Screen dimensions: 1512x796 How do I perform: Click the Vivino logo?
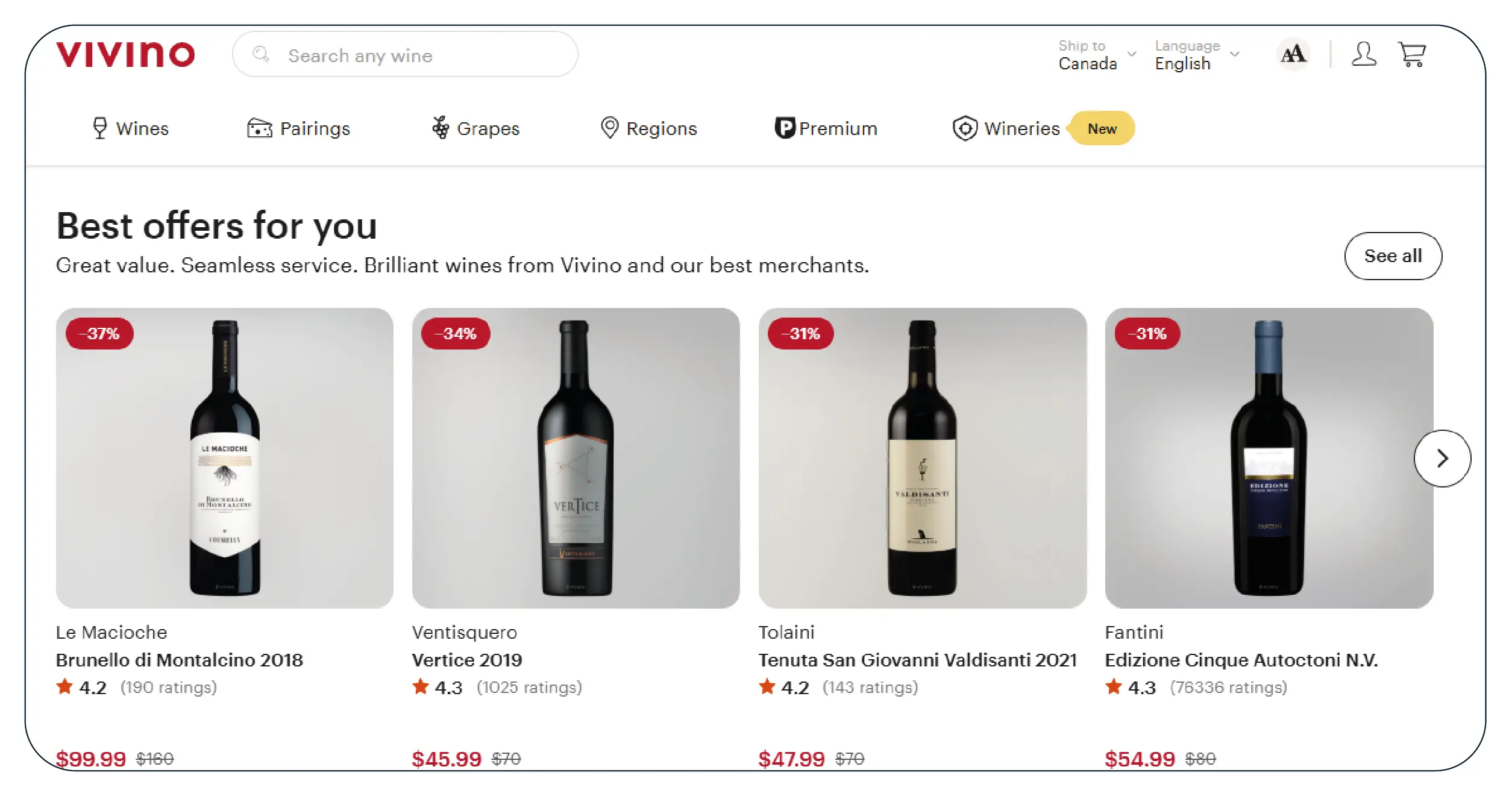point(125,54)
